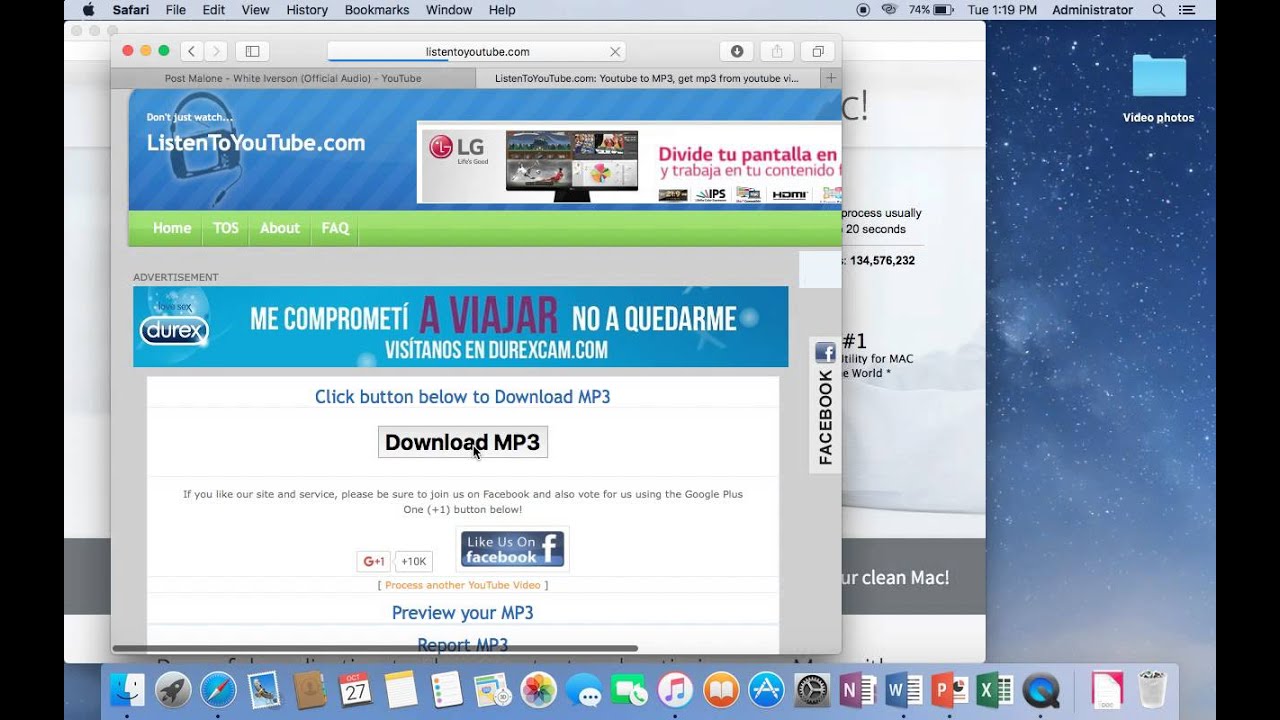Open FaceTime app in Dock

(x=630, y=690)
